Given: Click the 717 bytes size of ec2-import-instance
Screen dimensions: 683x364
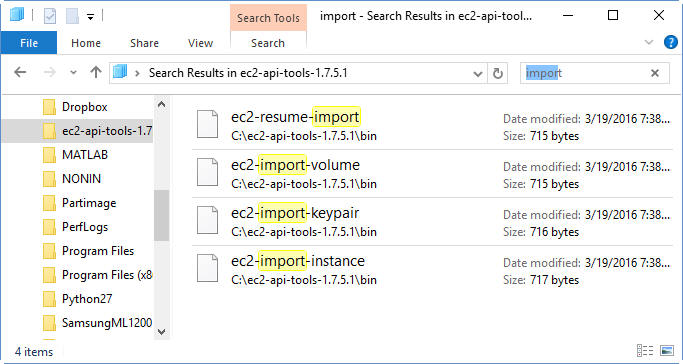Looking at the screenshot, I should pos(555,280).
